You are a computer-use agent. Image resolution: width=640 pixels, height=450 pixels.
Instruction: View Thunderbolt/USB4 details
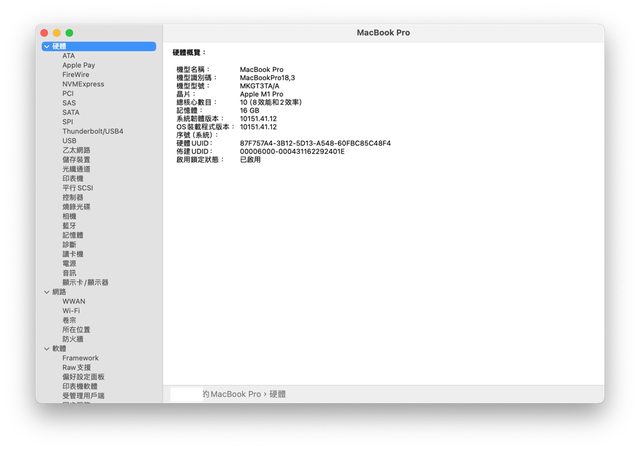93,131
